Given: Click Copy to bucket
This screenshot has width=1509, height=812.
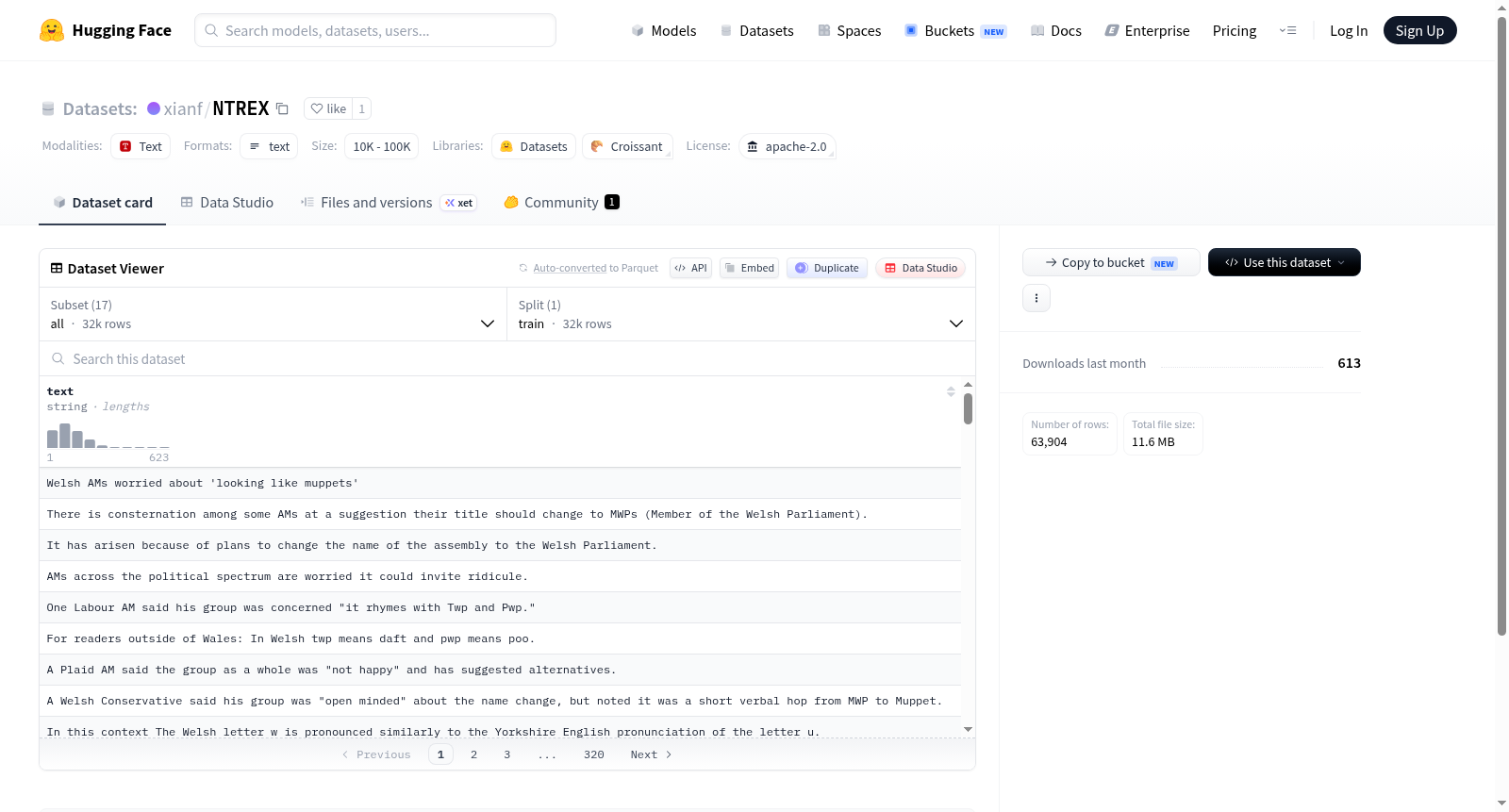Looking at the screenshot, I should pos(1111,262).
